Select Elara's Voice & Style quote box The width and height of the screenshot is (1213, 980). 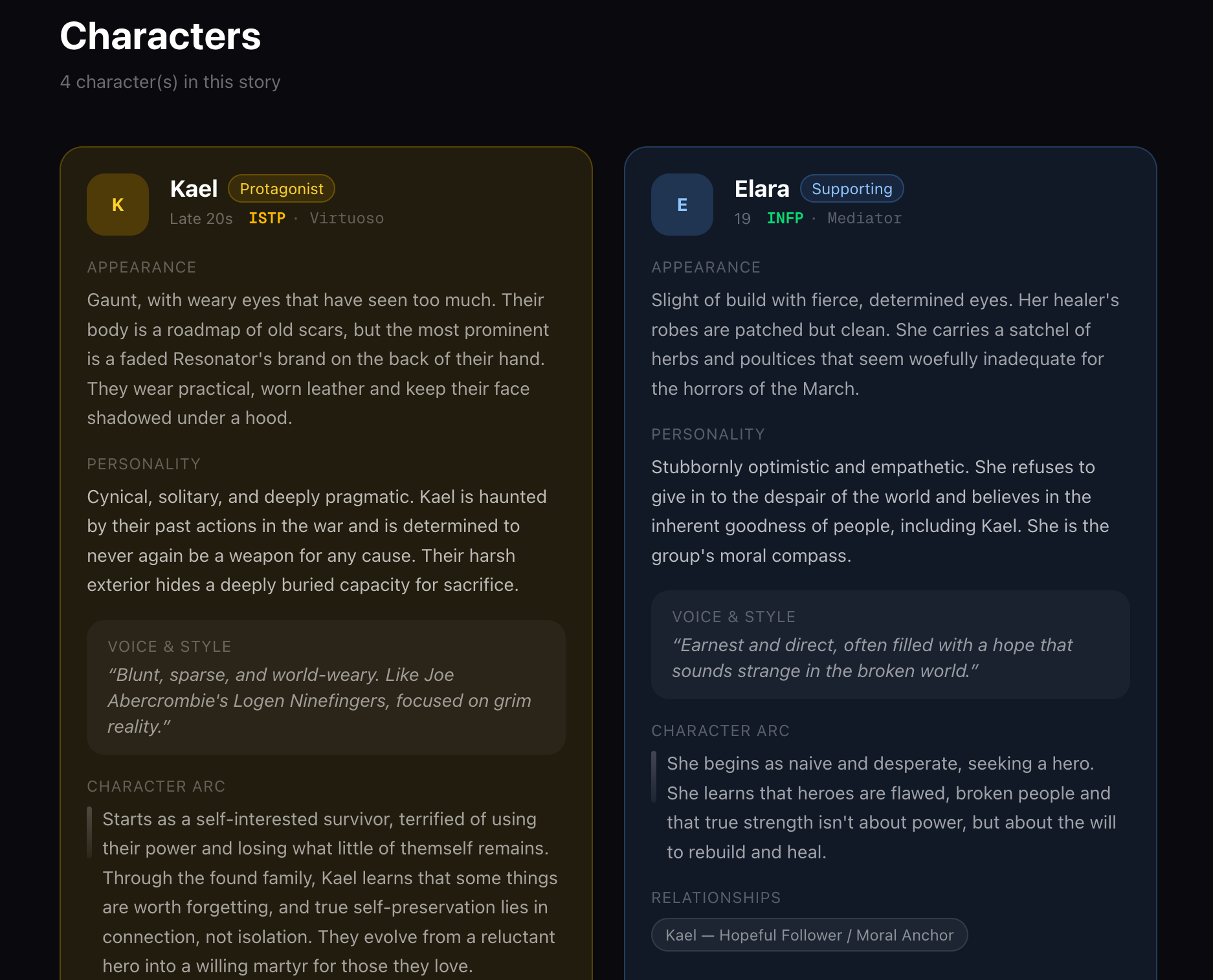click(891, 644)
